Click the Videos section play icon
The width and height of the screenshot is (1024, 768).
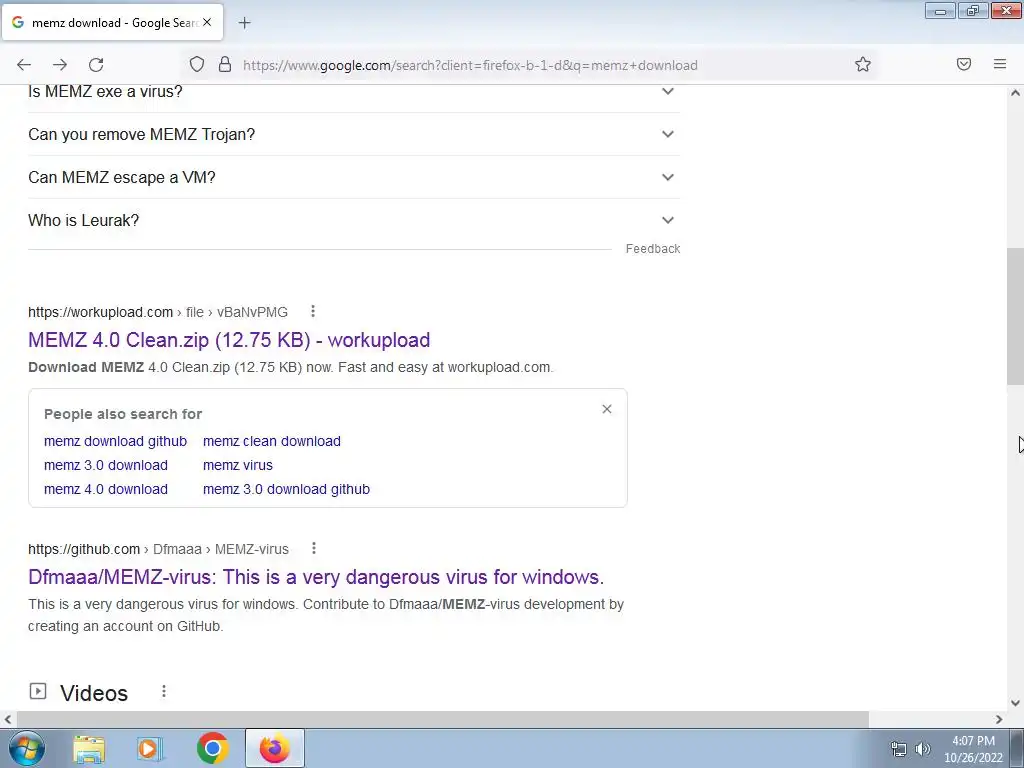pyautogui.click(x=38, y=691)
